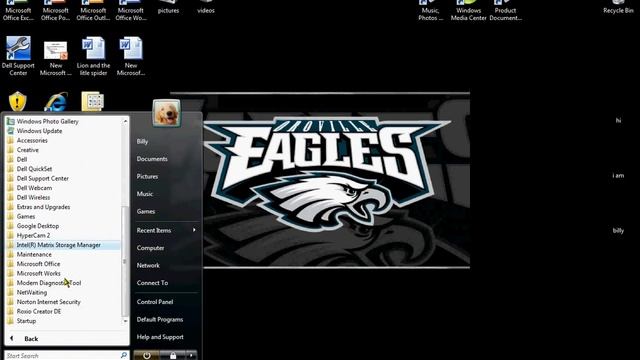Open the Music, Photos desktop shortcut

tap(430, 11)
